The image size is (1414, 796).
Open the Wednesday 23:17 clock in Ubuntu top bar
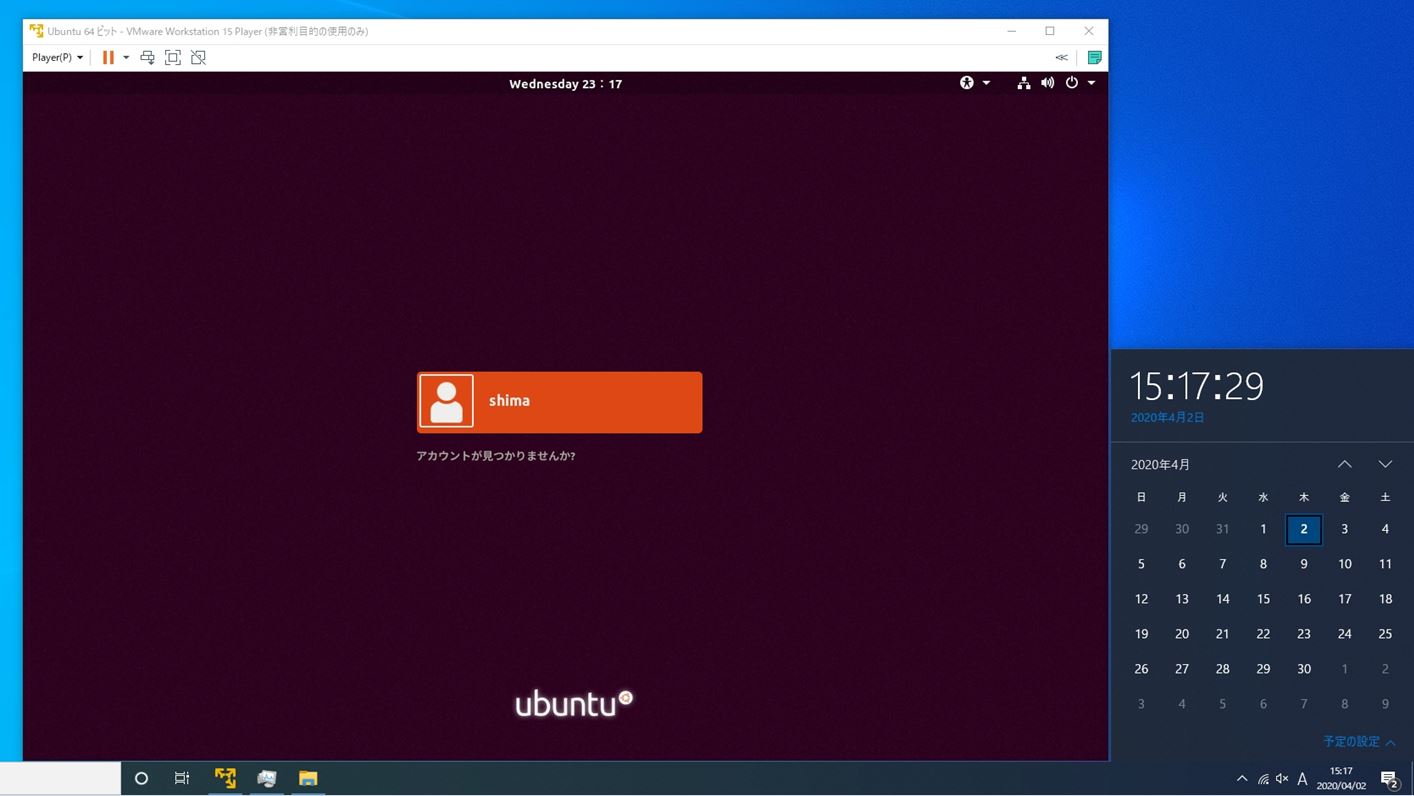[565, 84]
